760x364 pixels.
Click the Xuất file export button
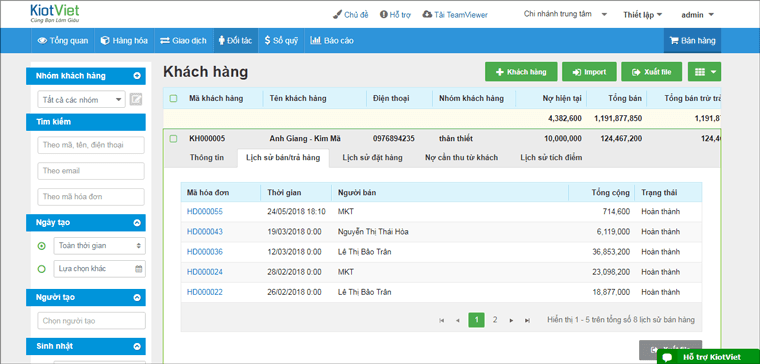tap(652, 72)
